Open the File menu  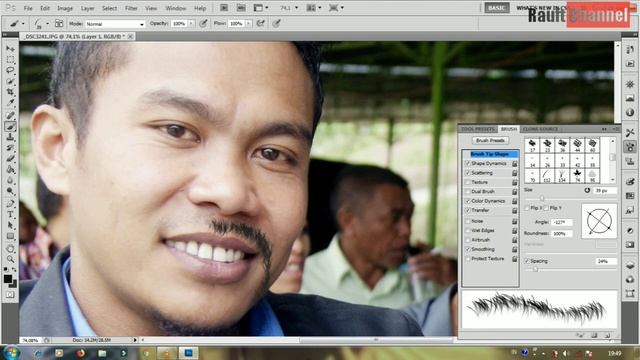28,8
